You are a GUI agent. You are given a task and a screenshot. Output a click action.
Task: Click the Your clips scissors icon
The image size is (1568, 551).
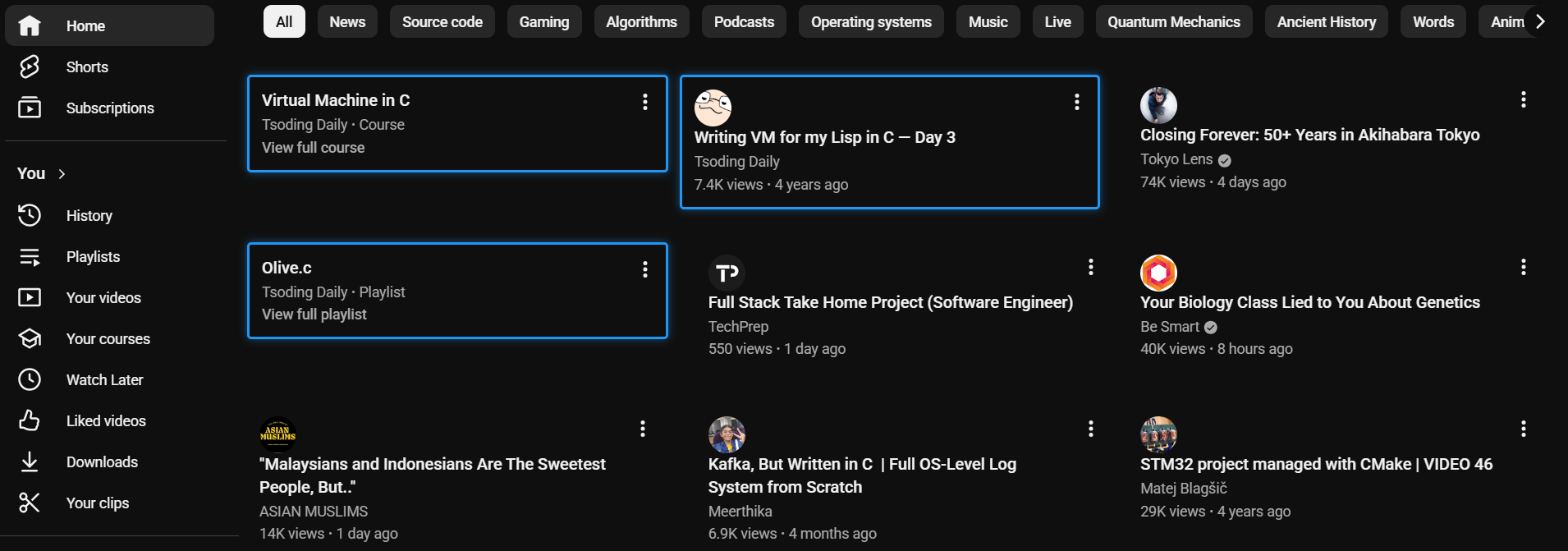coord(30,503)
